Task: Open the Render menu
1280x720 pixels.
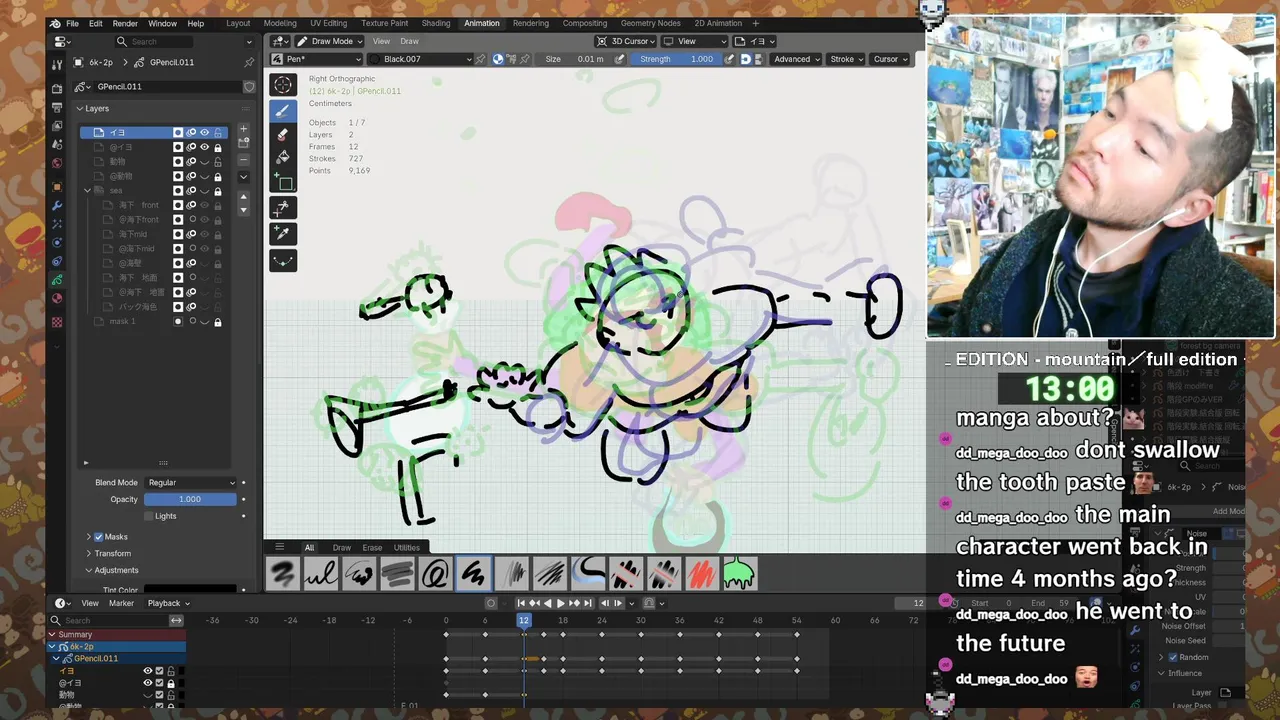Action: pyautogui.click(x=125, y=23)
